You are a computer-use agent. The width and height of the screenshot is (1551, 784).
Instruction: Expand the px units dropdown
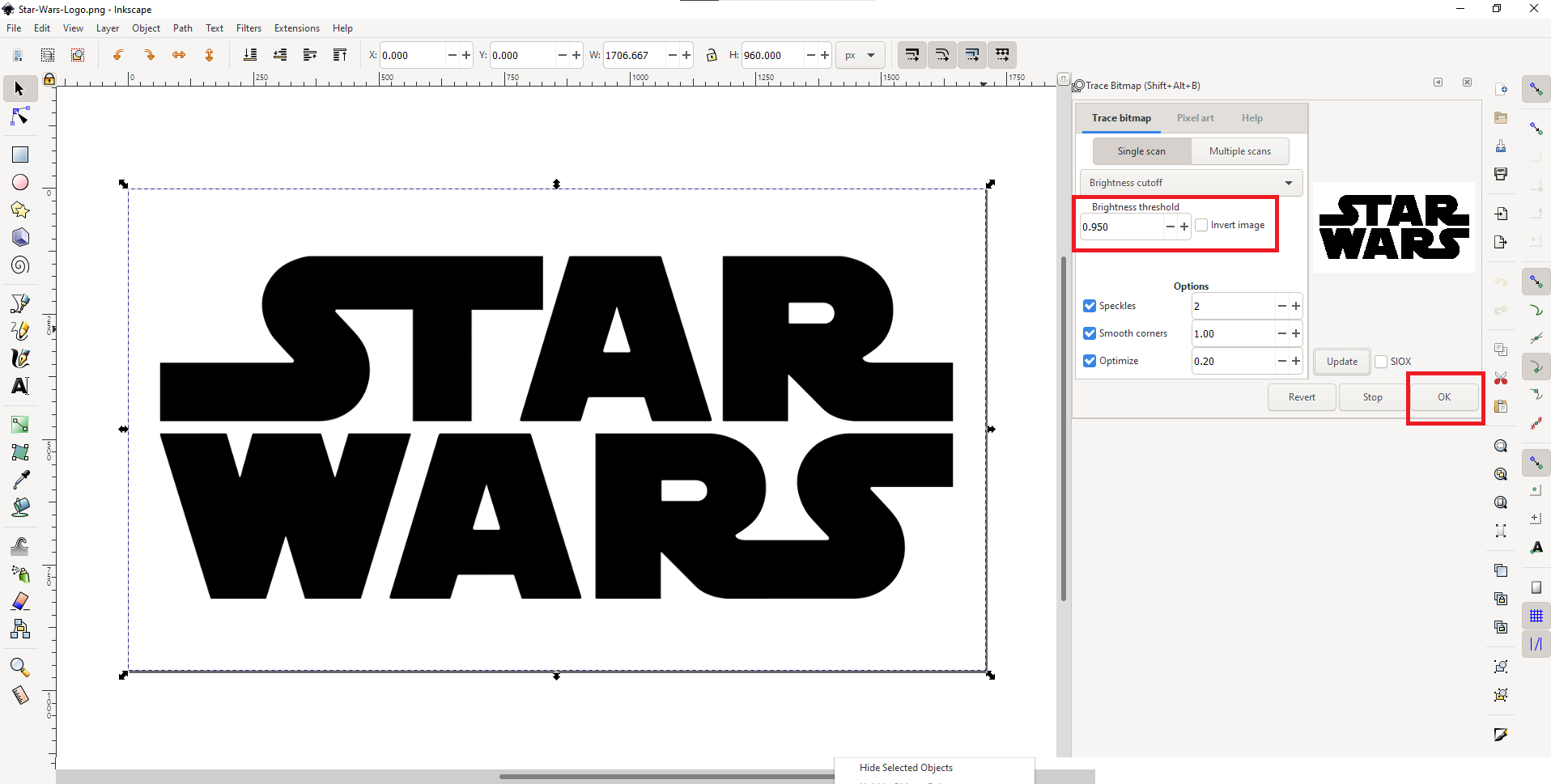click(860, 55)
